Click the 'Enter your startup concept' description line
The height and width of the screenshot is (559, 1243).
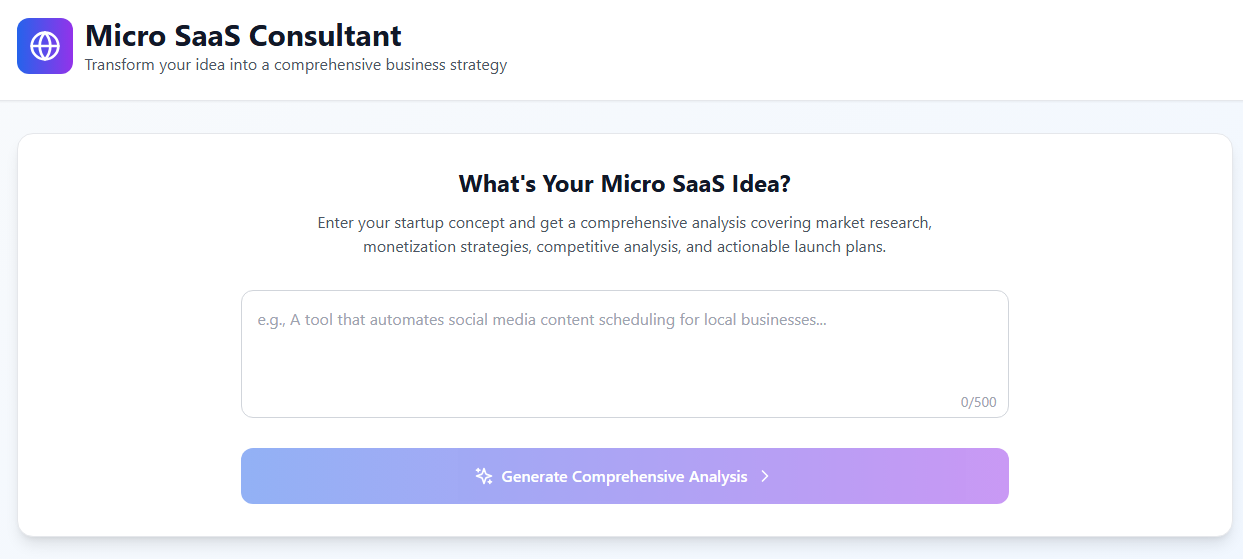click(x=624, y=222)
